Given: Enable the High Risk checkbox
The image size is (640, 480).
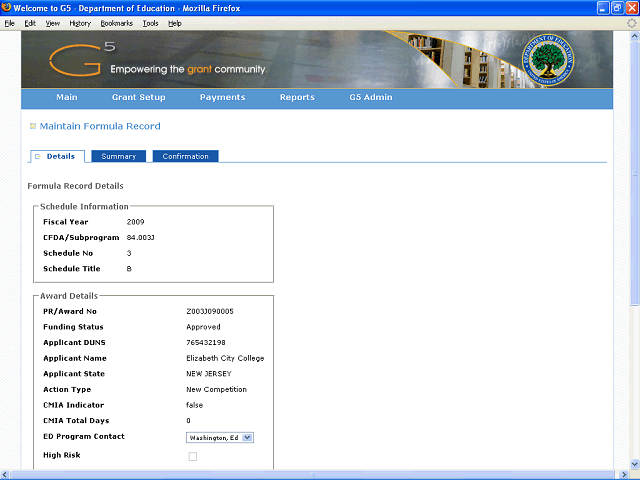Looking at the screenshot, I should (193, 456).
